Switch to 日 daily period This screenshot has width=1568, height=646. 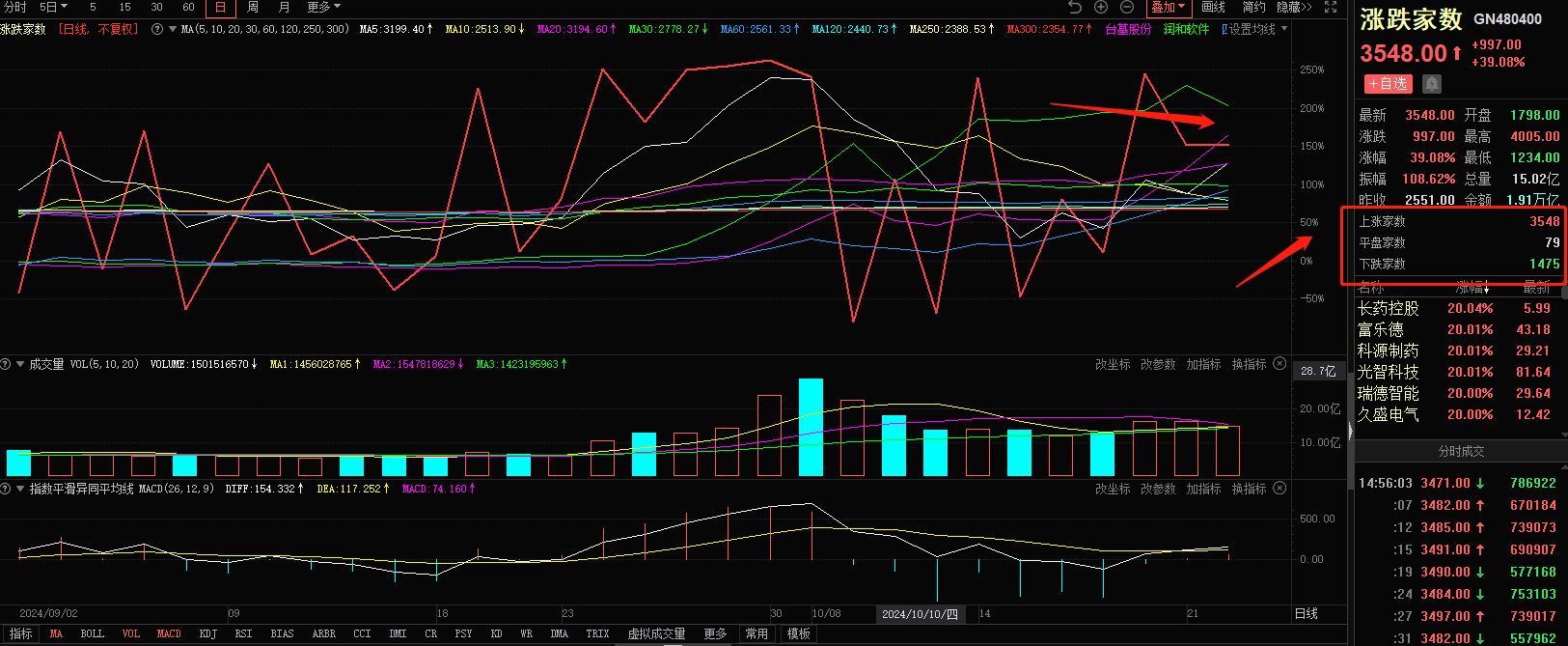point(220,7)
